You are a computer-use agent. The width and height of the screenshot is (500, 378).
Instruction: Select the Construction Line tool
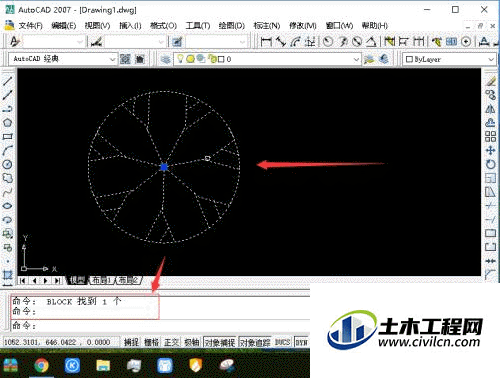[x=7, y=95]
